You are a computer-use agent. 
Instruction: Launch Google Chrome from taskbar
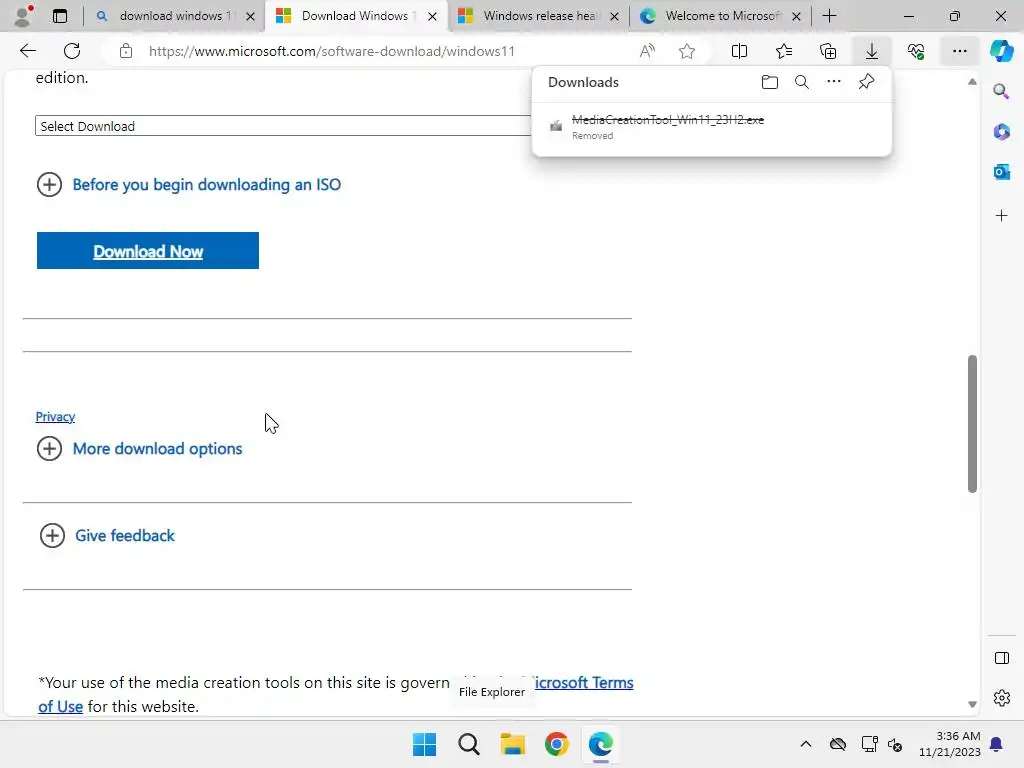tap(556, 744)
